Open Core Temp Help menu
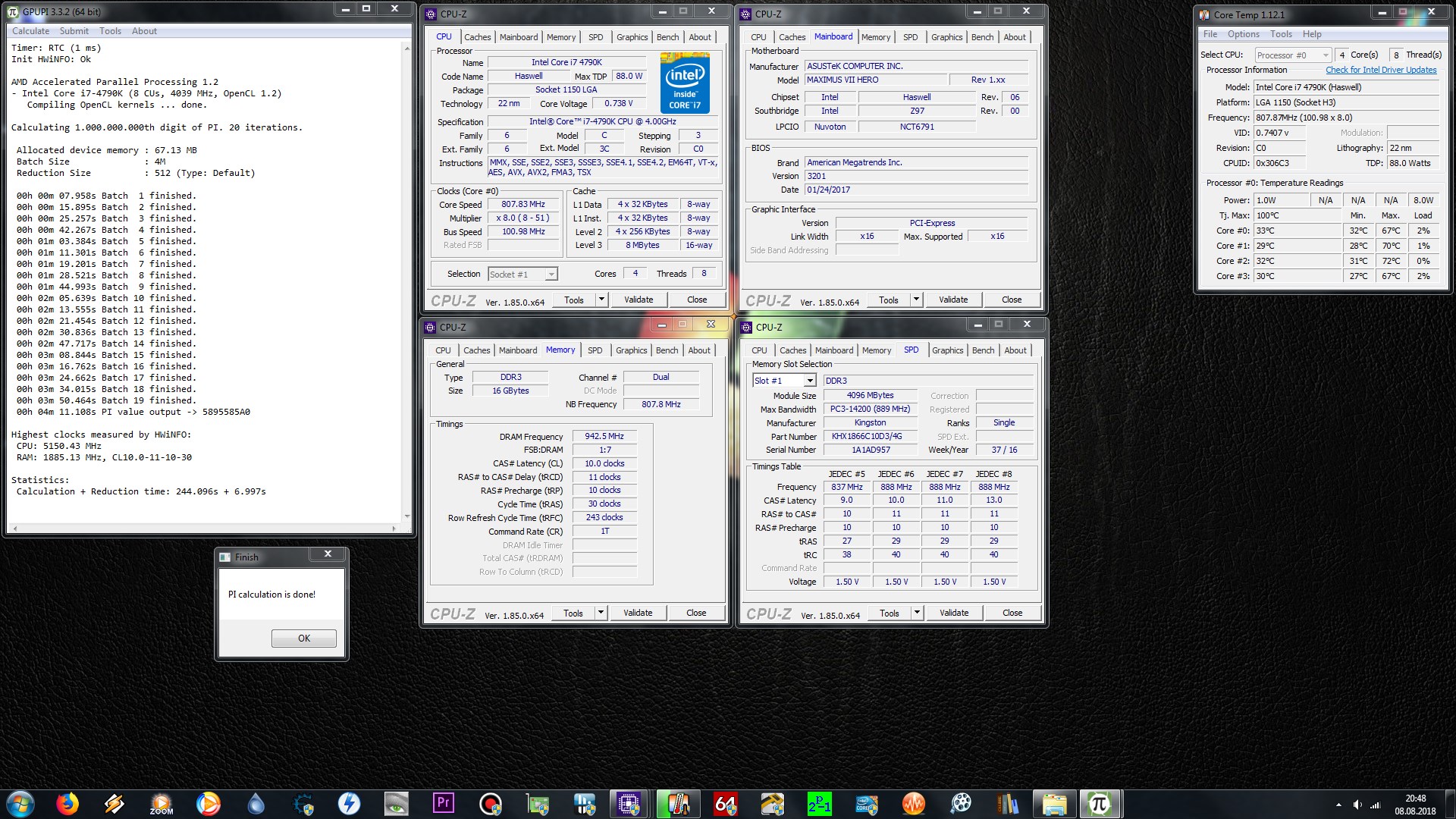 [x=1312, y=34]
